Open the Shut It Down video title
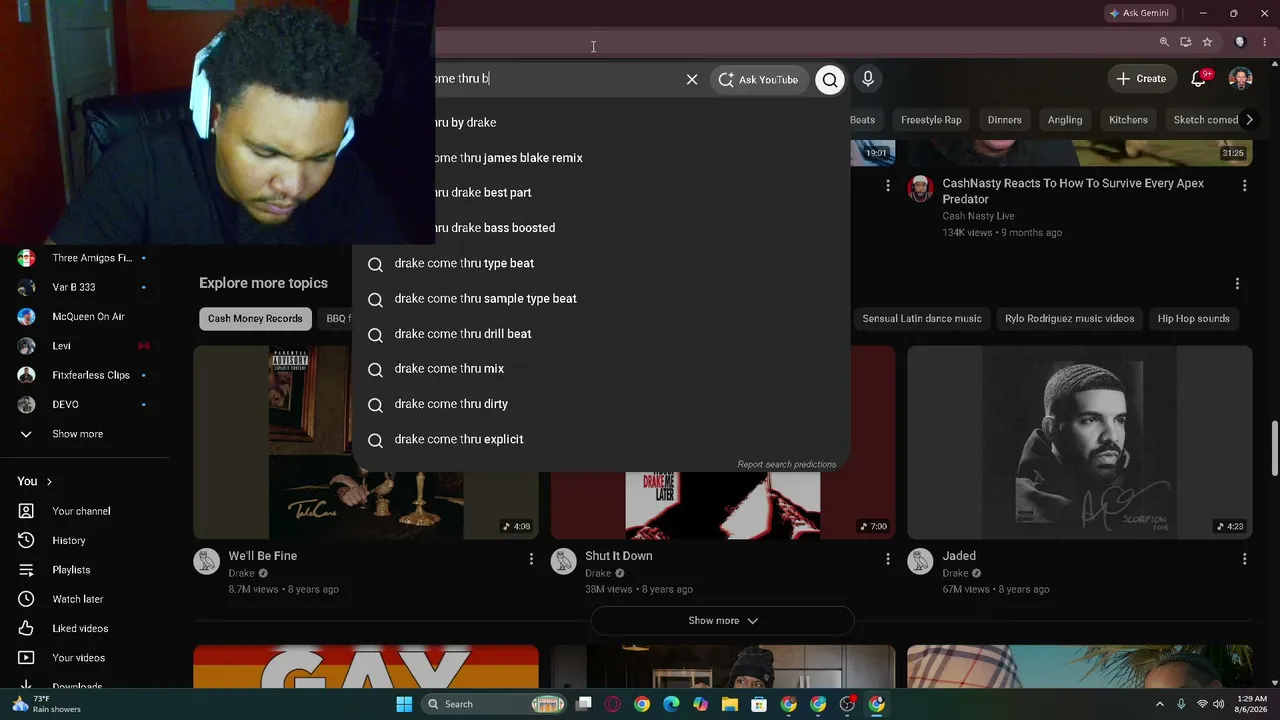The image size is (1280, 720). click(619, 556)
